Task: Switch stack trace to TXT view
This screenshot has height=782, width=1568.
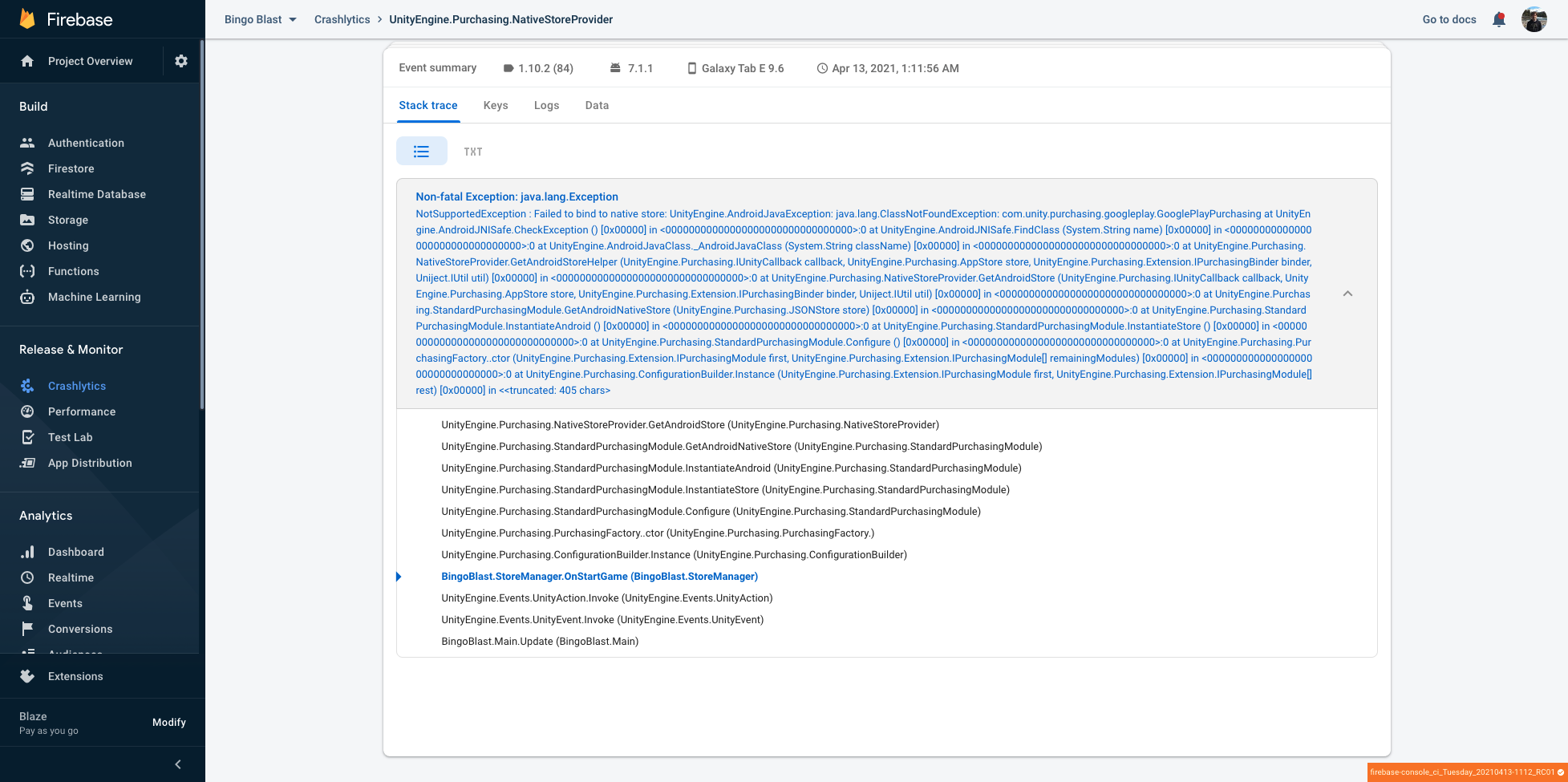Action: pyautogui.click(x=473, y=152)
